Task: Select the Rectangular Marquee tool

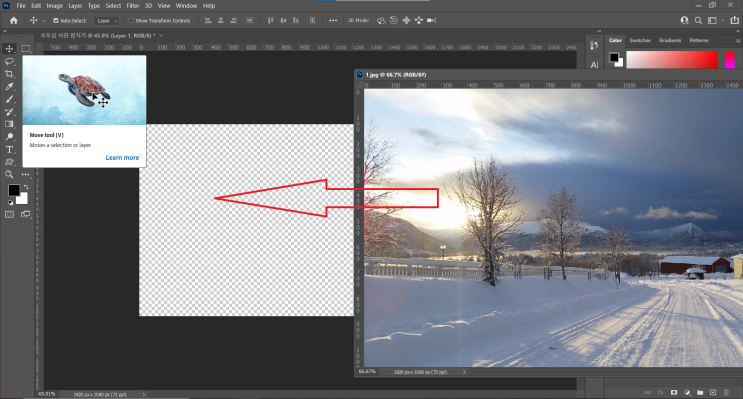Action: [x=26, y=48]
